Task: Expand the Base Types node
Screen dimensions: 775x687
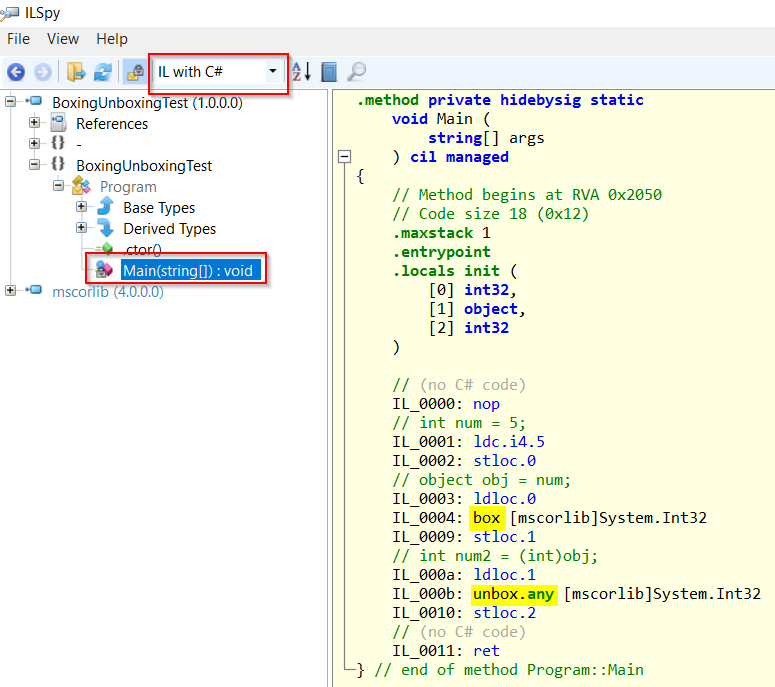Action: pos(82,208)
